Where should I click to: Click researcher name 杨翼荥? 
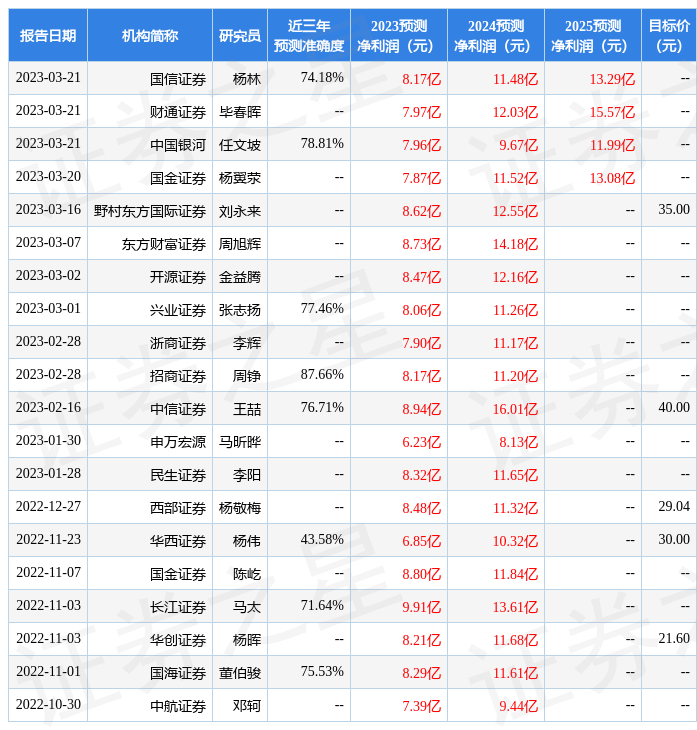click(x=240, y=178)
